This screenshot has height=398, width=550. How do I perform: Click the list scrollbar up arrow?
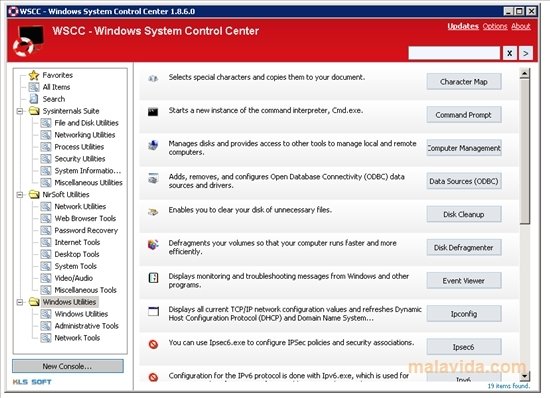[x=525, y=74]
